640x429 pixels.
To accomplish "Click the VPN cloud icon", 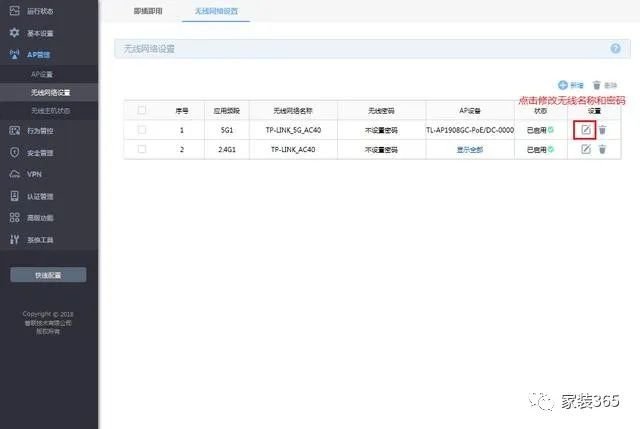I will click(14, 174).
